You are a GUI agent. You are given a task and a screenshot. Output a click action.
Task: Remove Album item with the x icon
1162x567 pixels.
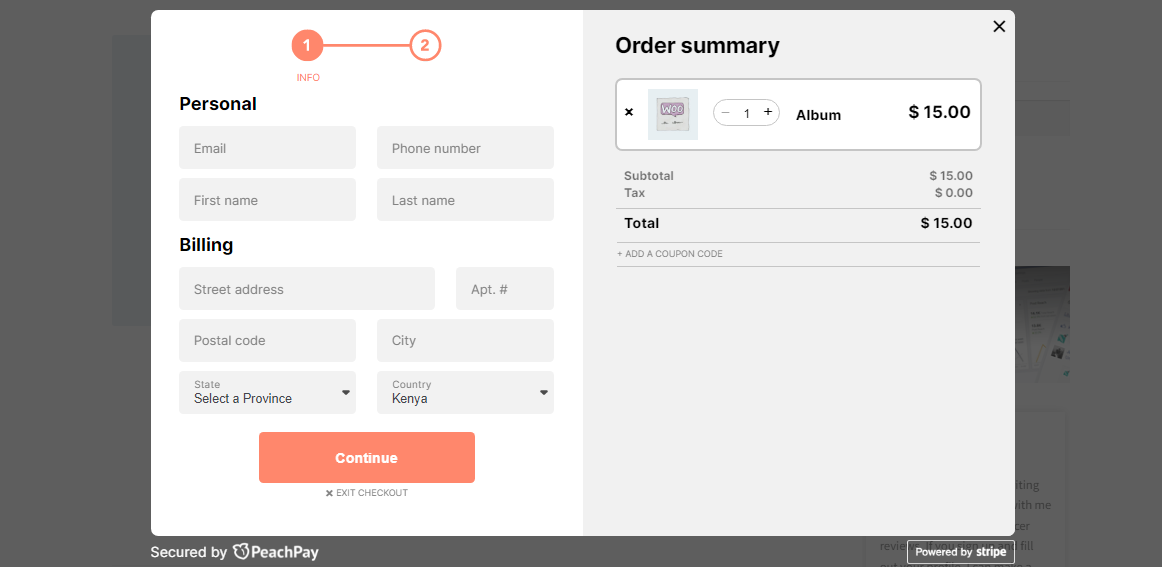click(629, 112)
